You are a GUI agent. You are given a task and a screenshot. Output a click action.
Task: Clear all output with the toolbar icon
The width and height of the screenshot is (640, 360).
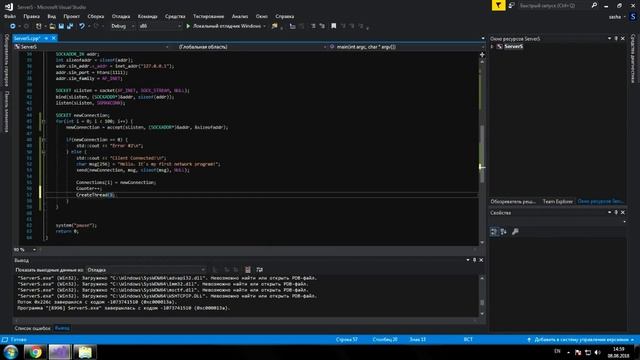247,270
